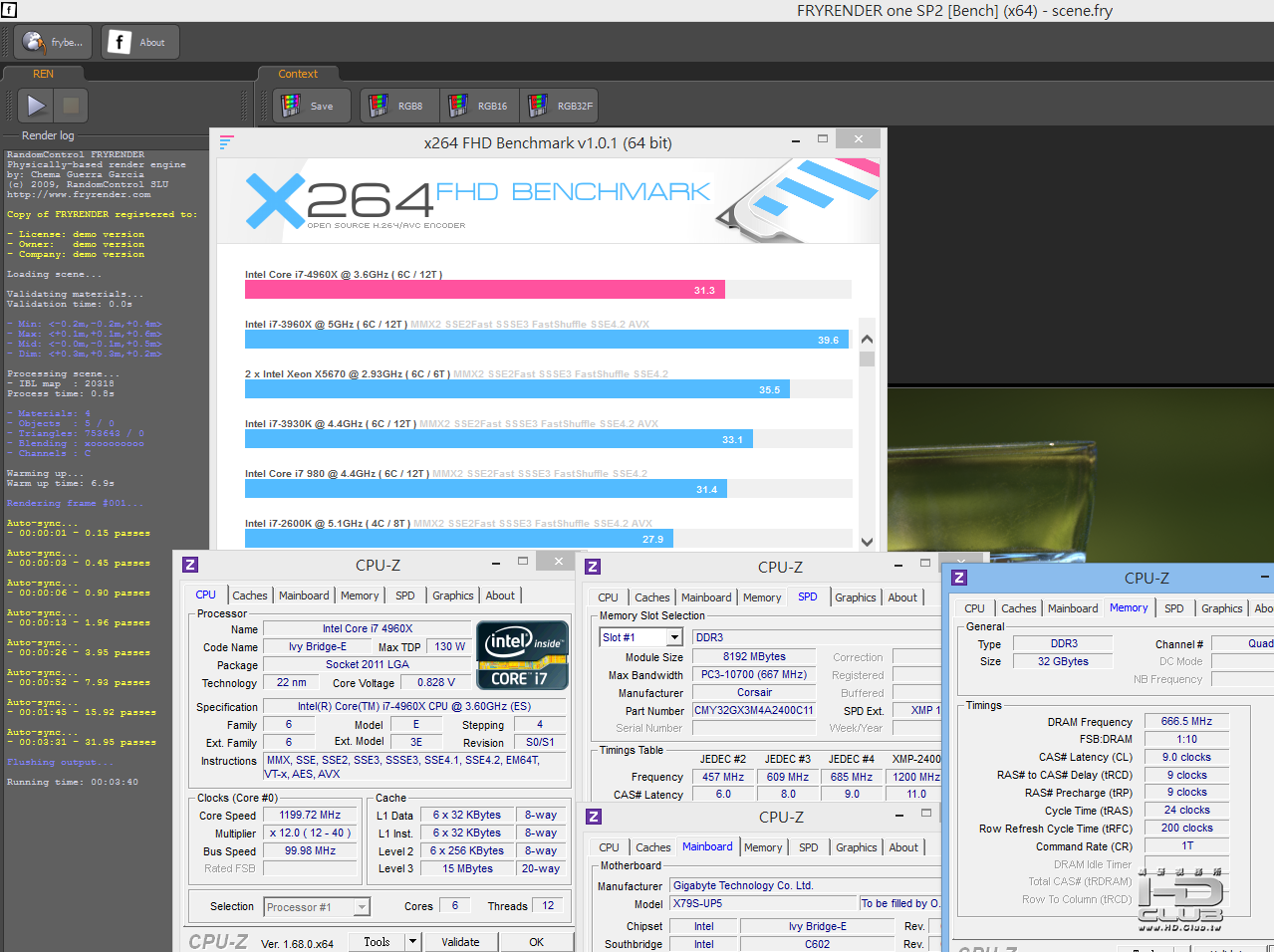
Task: Open Mainboard tab in Memory CPU-Z window
Action: 1073,608
